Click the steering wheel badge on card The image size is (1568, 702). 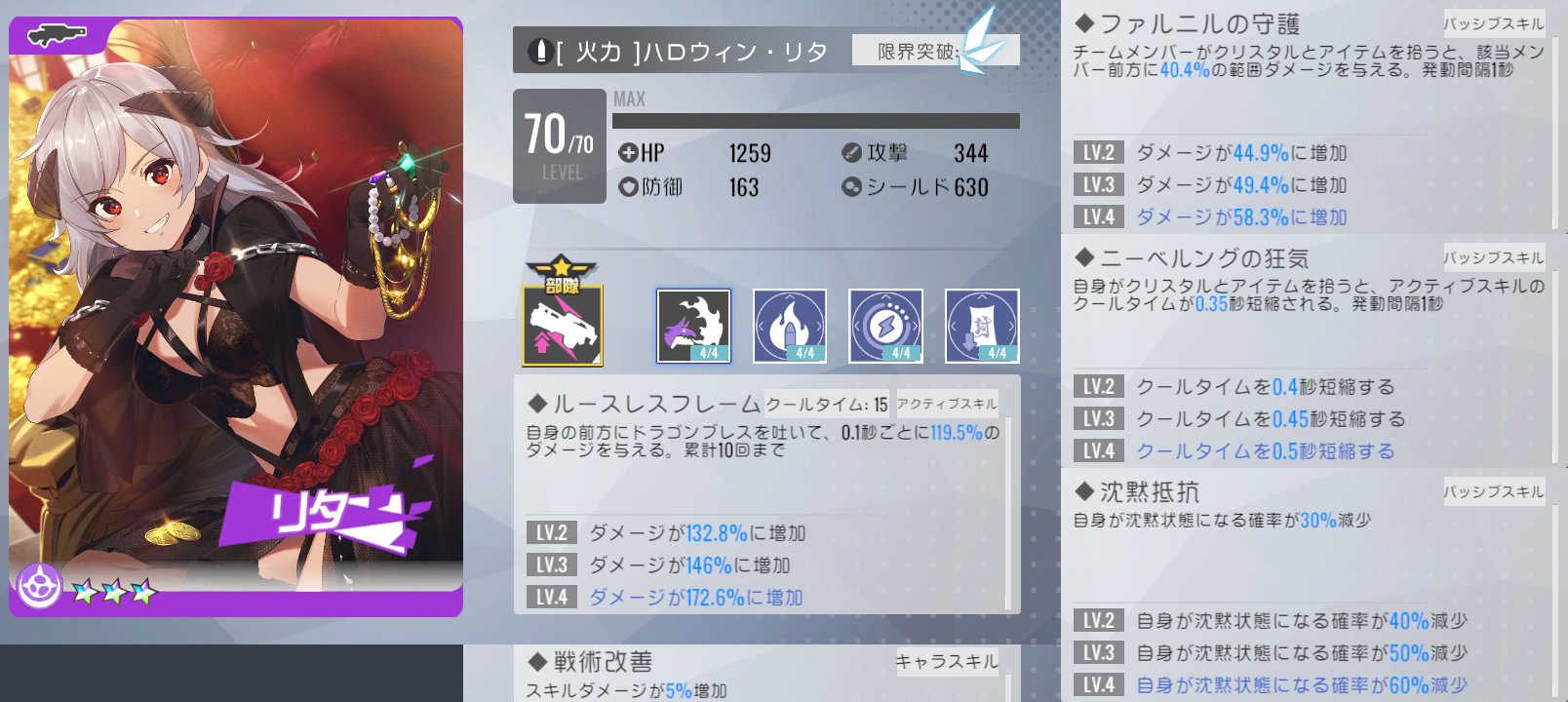40,586
